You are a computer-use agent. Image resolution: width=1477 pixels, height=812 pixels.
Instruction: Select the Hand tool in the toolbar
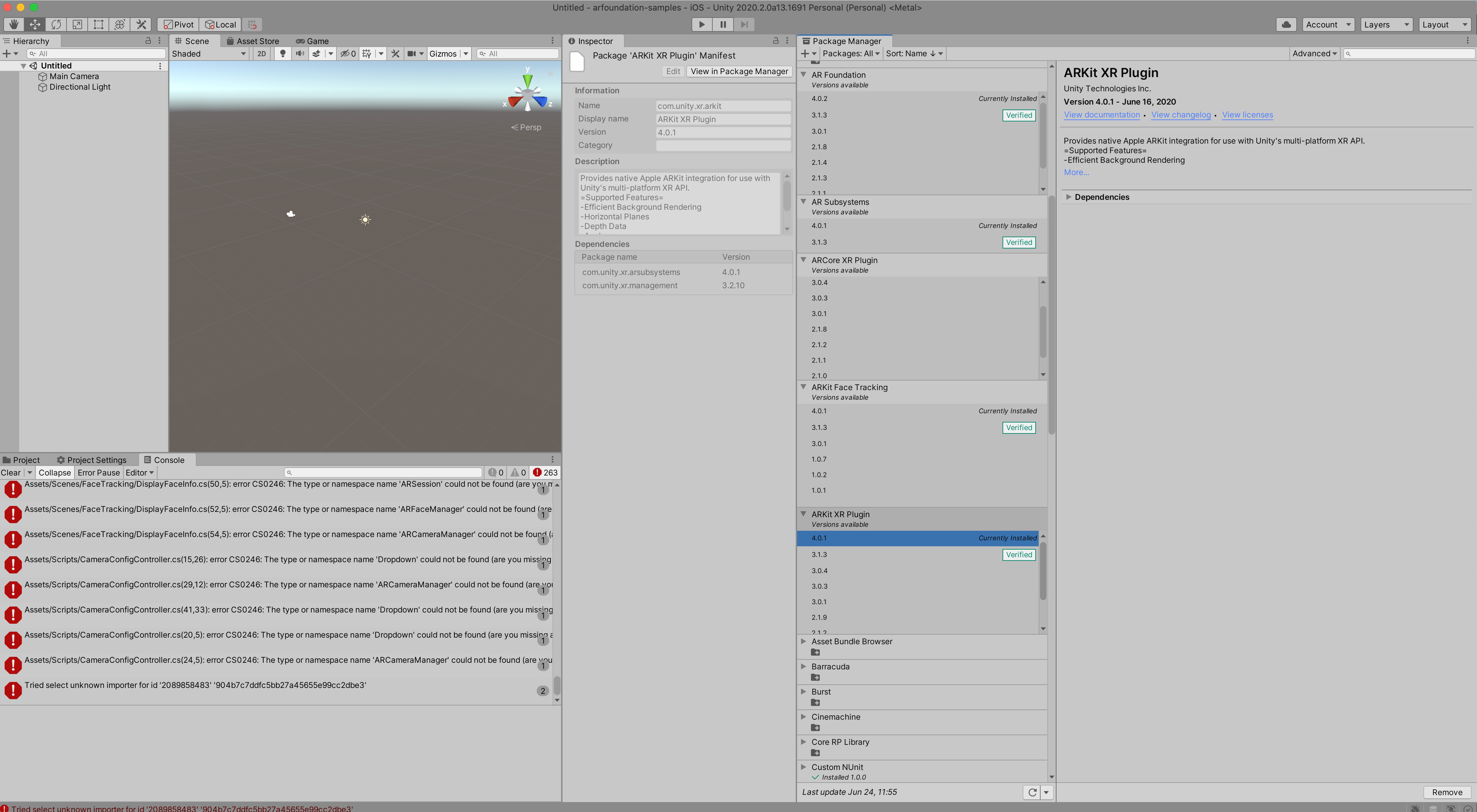[14, 24]
